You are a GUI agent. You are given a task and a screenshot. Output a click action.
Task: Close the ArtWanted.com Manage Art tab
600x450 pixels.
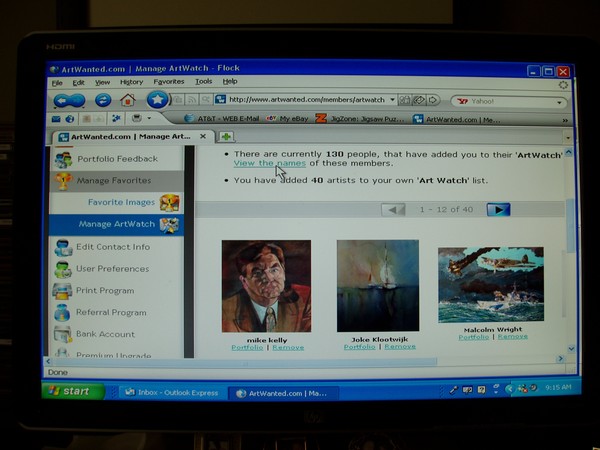[203, 136]
